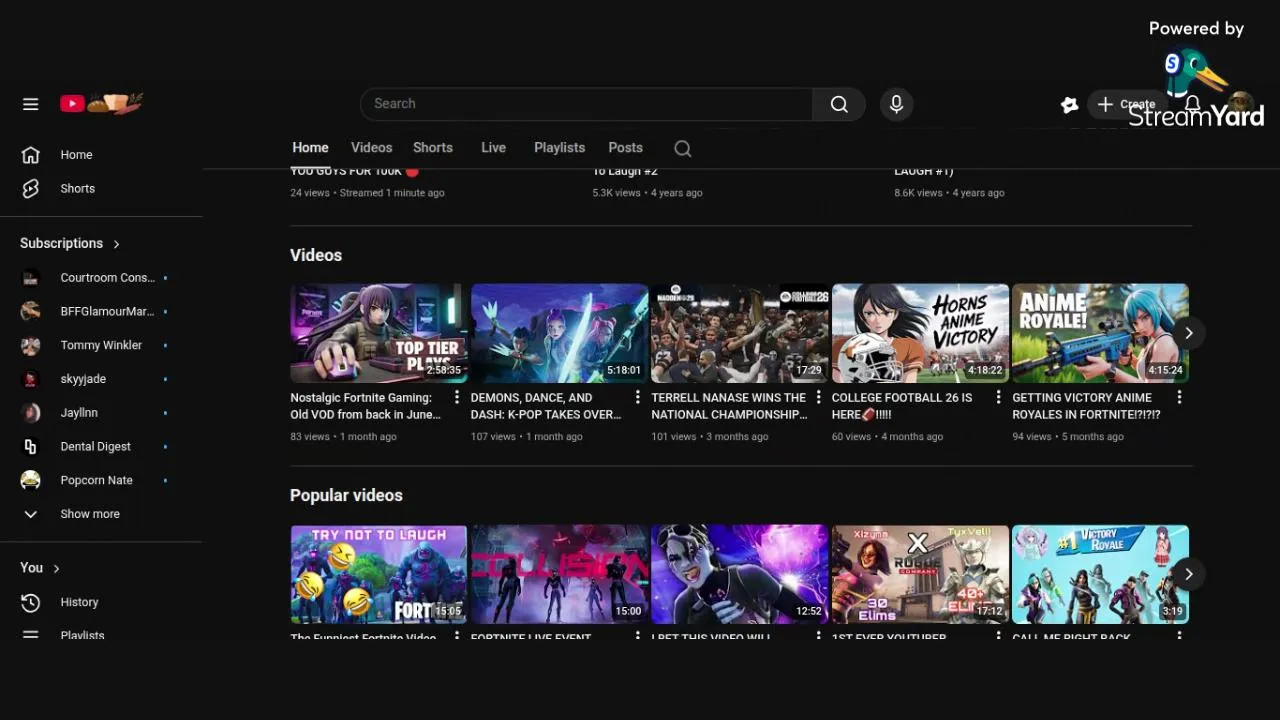Play the Collision 15:00 thumbnail

pos(559,574)
